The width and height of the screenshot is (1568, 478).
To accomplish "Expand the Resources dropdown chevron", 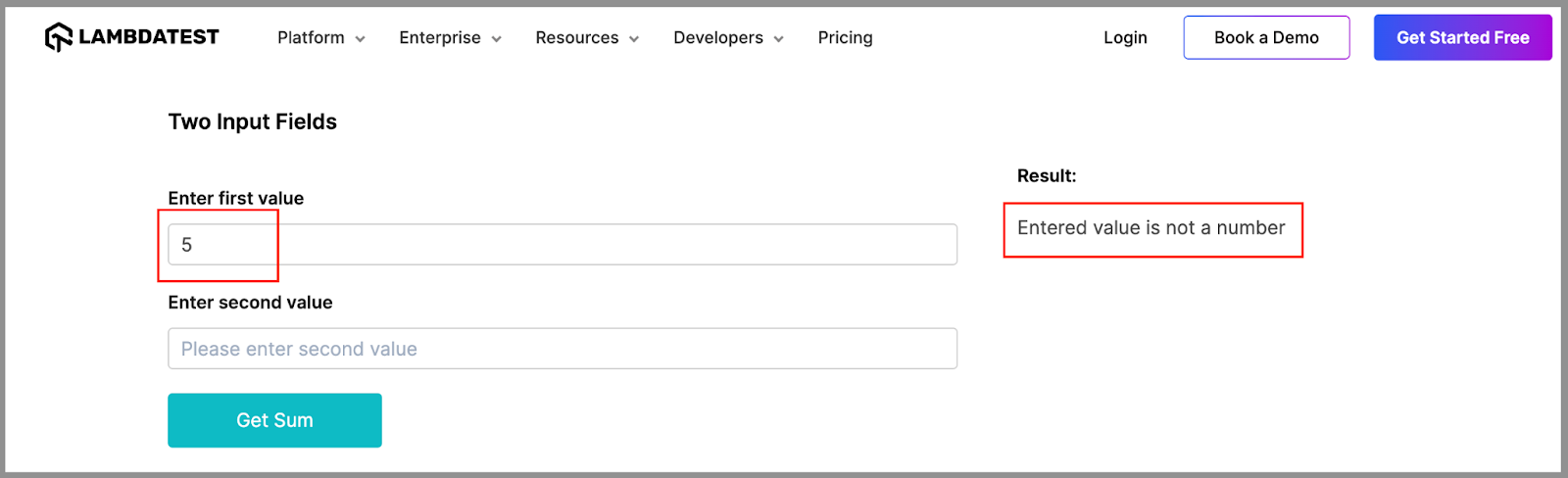I will (x=634, y=39).
